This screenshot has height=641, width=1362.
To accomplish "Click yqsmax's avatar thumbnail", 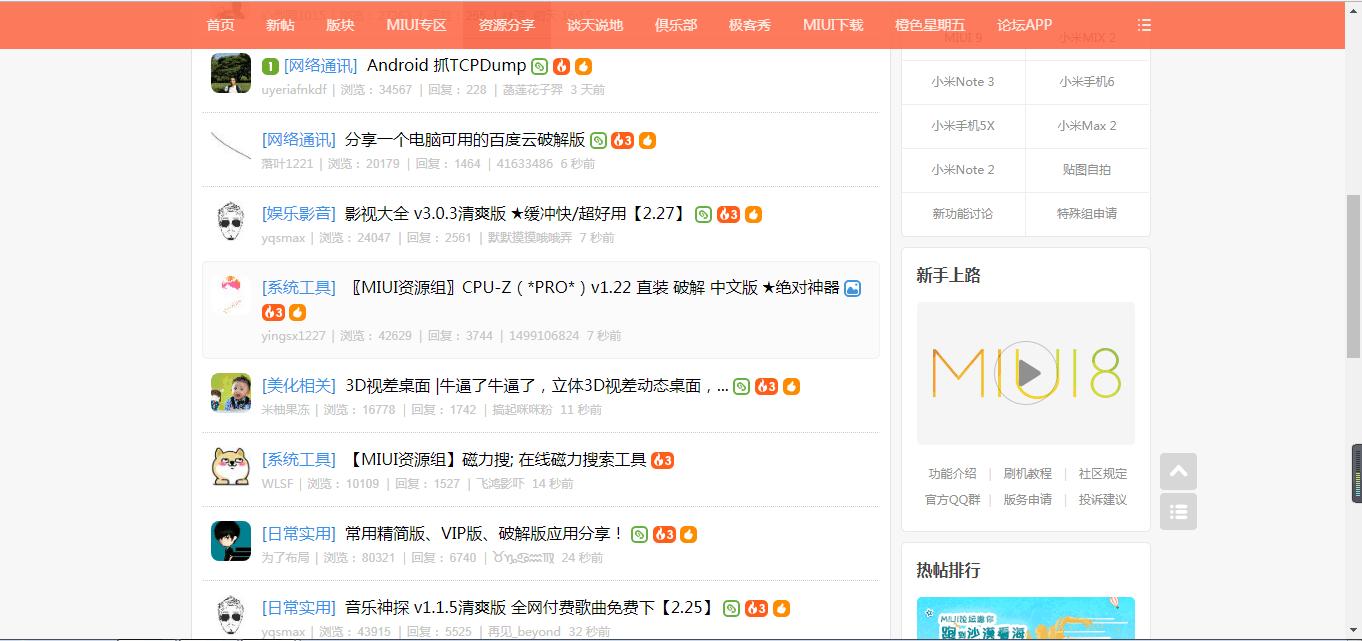I will (x=230, y=218).
